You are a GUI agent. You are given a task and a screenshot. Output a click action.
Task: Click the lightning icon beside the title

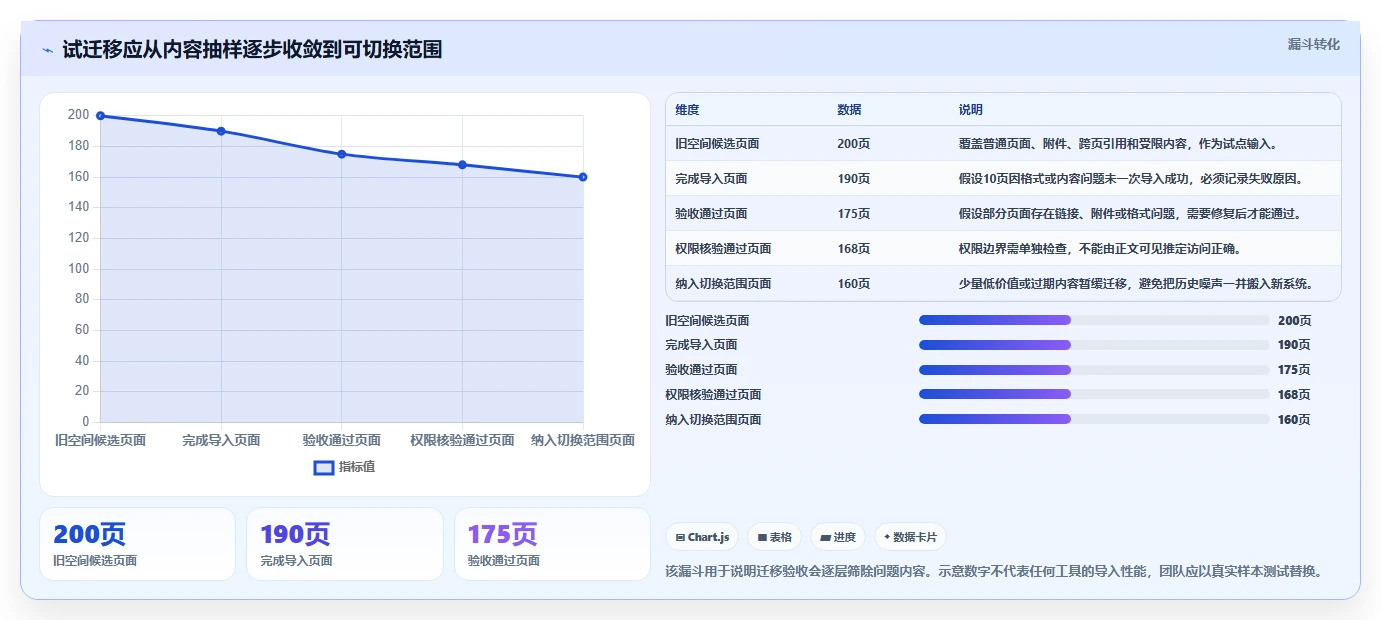47,50
